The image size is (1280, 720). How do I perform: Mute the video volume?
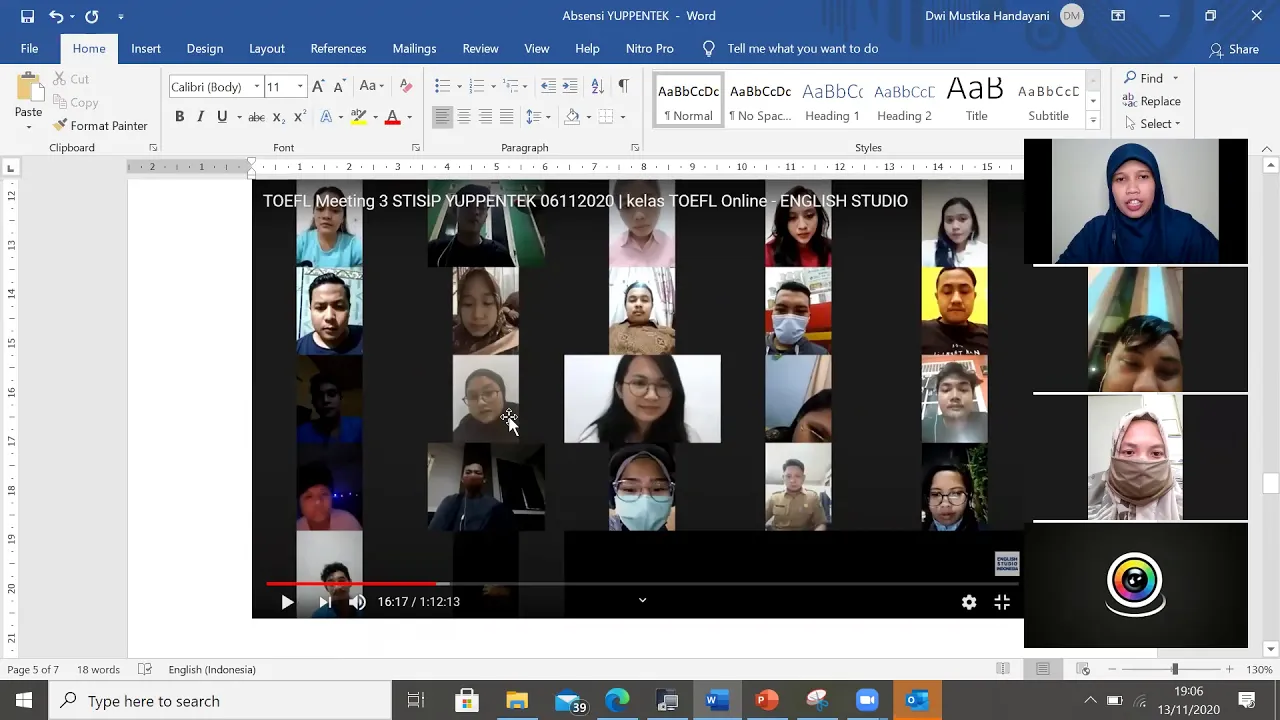pyautogui.click(x=357, y=602)
